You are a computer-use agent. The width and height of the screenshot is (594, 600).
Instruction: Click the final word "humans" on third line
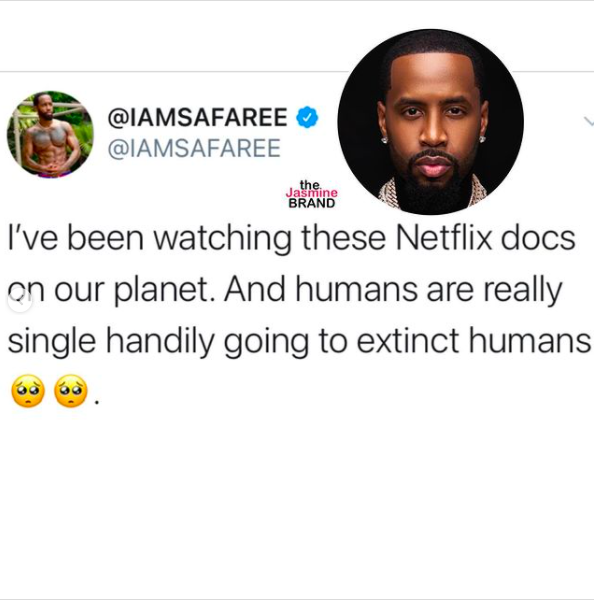coord(530,341)
